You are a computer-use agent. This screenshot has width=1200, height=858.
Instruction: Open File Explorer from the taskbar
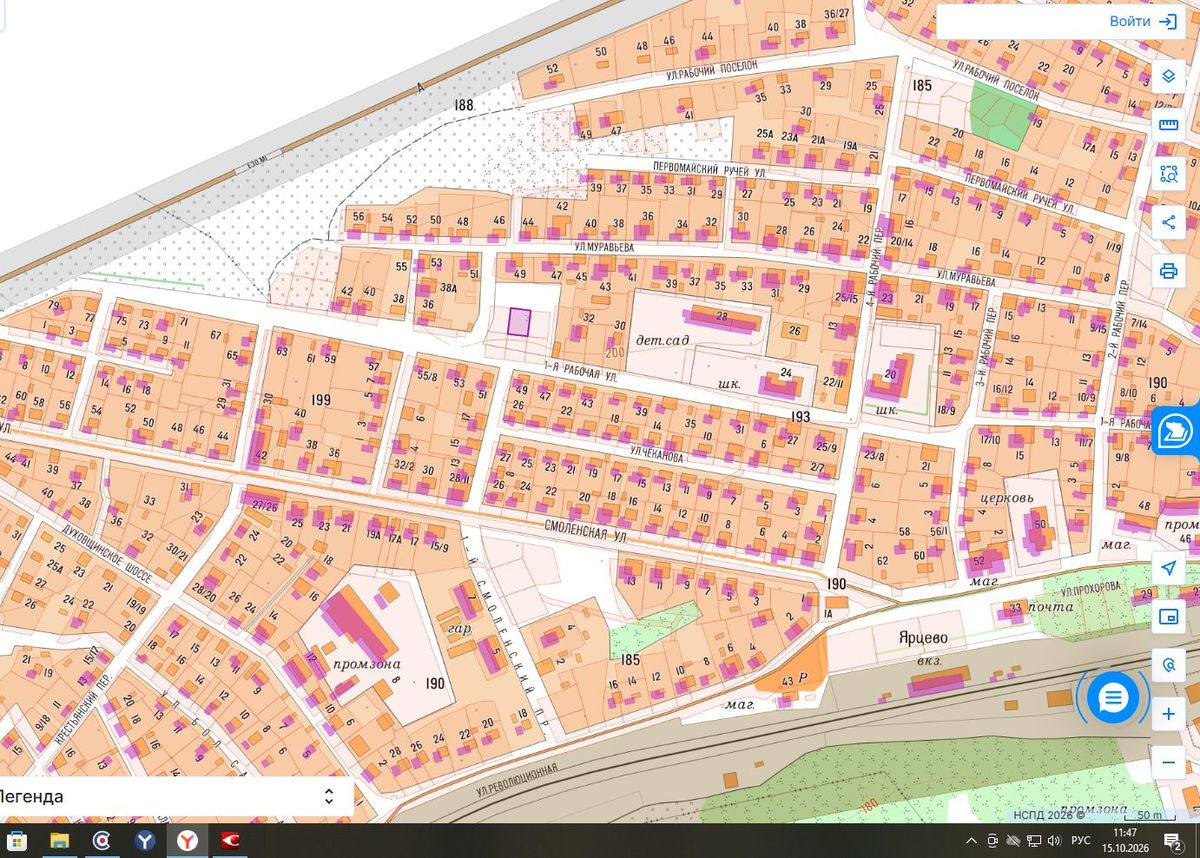pos(59,841)
